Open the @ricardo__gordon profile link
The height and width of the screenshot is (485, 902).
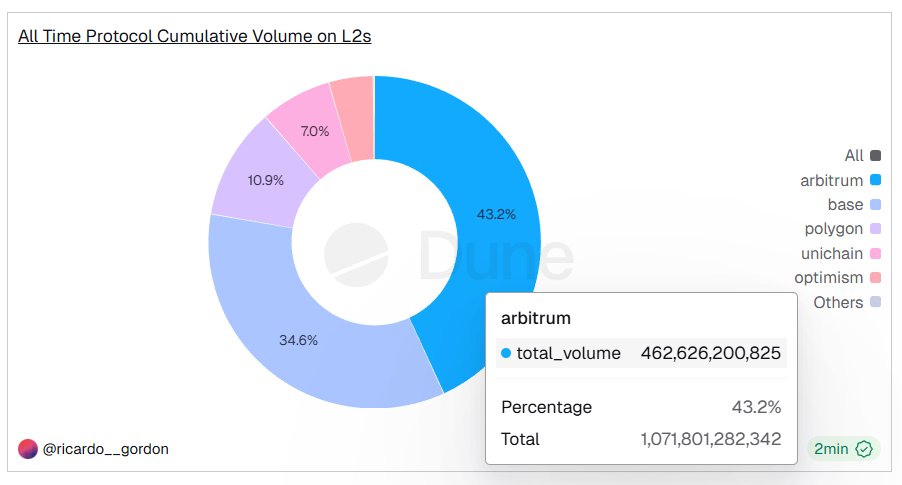tap(105, 449)
